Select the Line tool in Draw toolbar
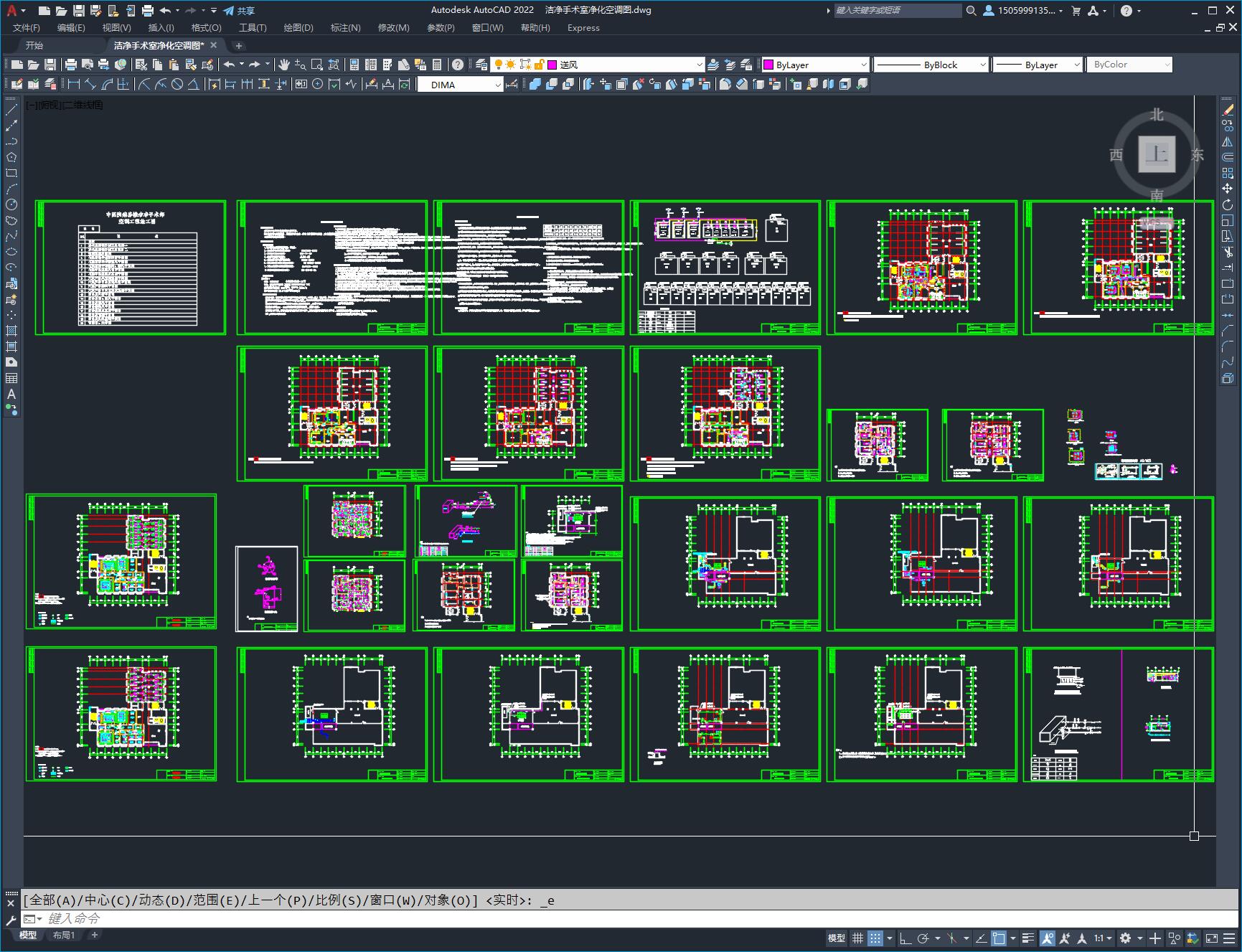This screenshot has height=952, width=1242. point(11,110)
